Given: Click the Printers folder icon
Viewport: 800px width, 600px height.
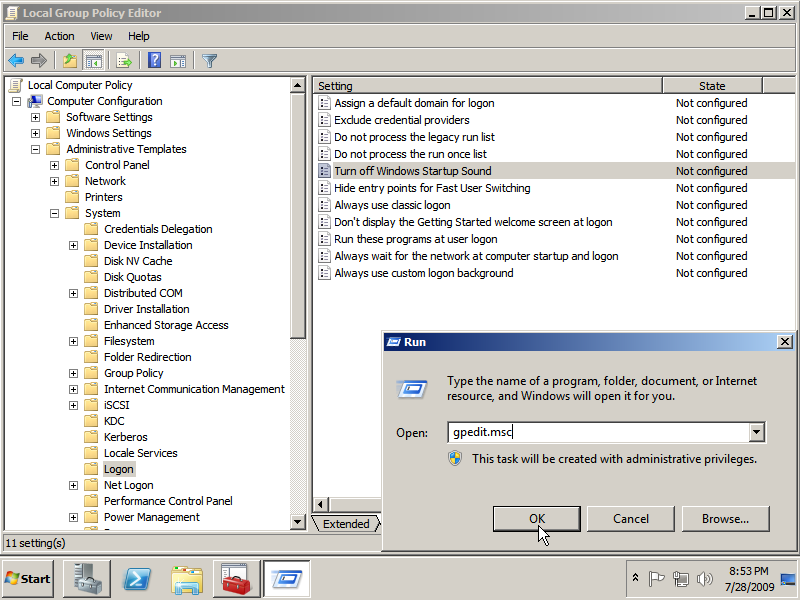Looking at the screenshot, I should point(72,197).
